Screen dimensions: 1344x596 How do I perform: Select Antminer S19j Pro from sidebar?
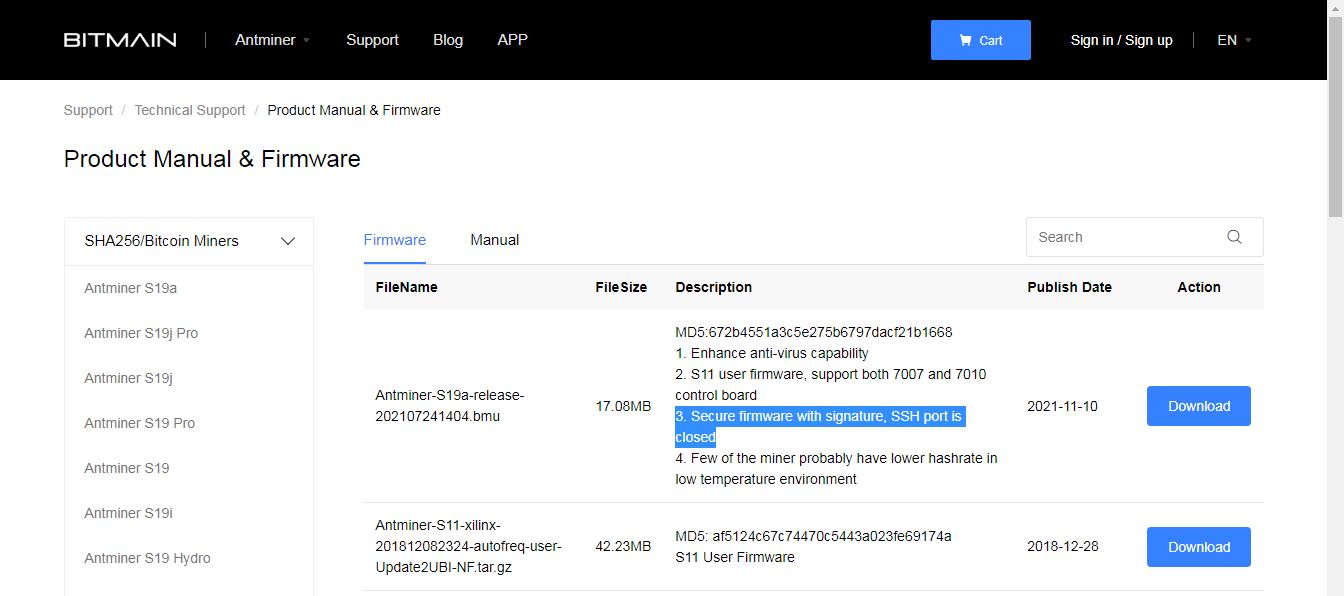139,333
